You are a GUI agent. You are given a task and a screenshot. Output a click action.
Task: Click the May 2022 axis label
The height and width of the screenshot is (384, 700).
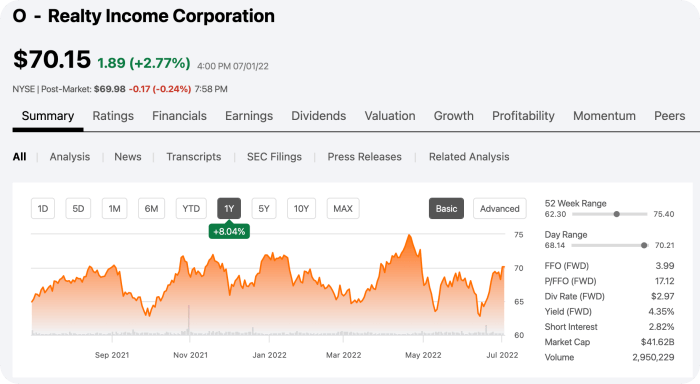(x=423, y=355)
